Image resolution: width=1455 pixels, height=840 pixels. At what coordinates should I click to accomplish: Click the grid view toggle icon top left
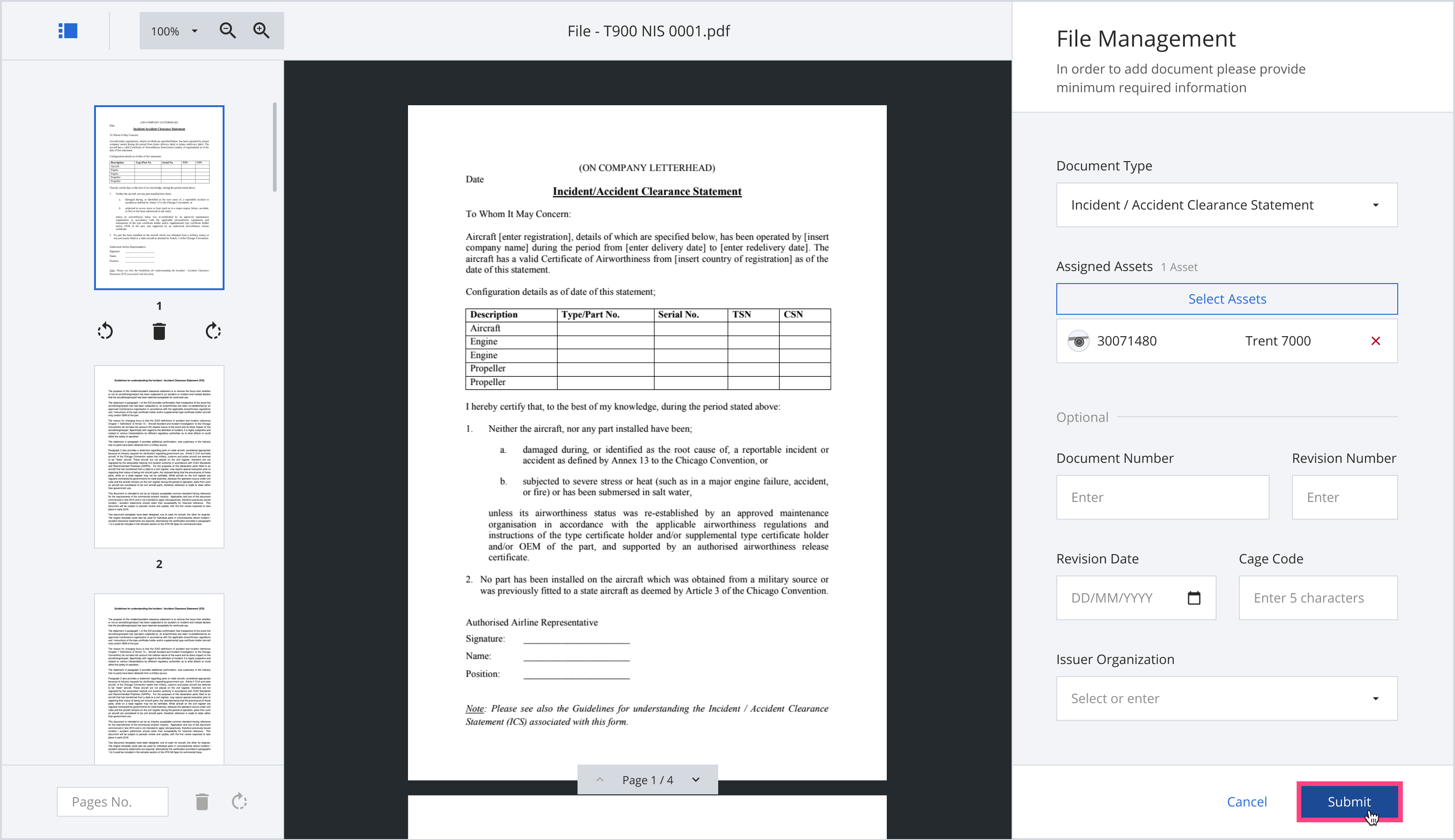tap(67, 30)
